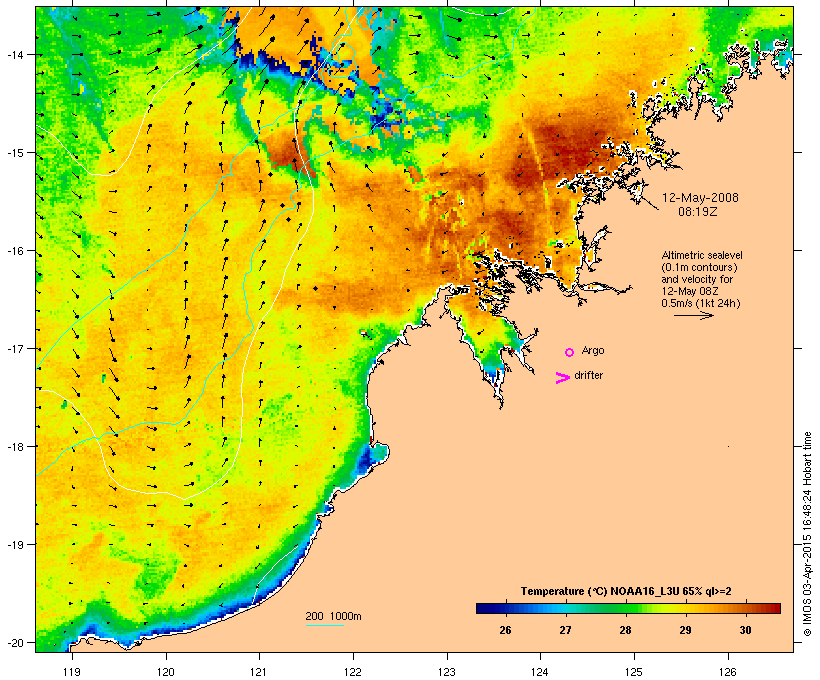Select the 'Argo' legend label
Image resolution: width=820 pixels, height=680 pixels.
pyautogui.click(x=593, y=350)
